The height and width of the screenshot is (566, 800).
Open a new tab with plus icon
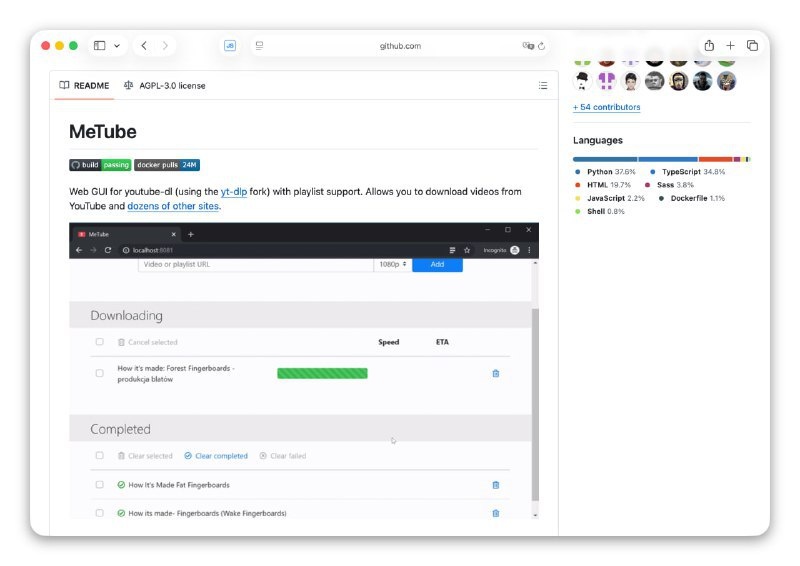tap(730, 46)
